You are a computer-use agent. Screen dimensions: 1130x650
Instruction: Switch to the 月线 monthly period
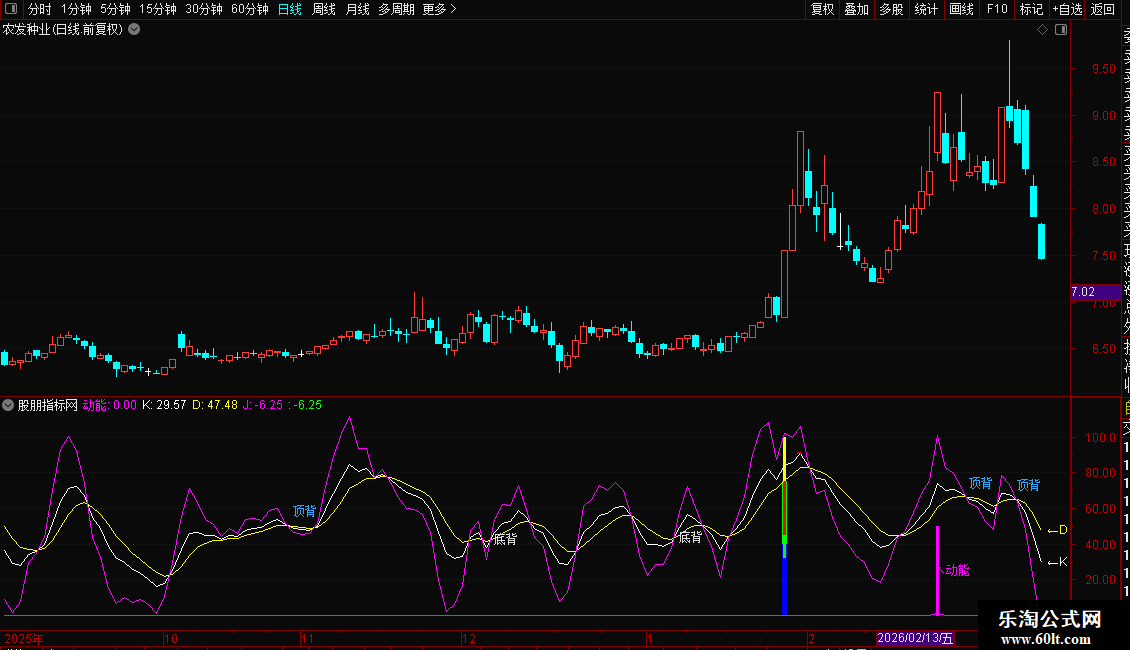(357, 9)
